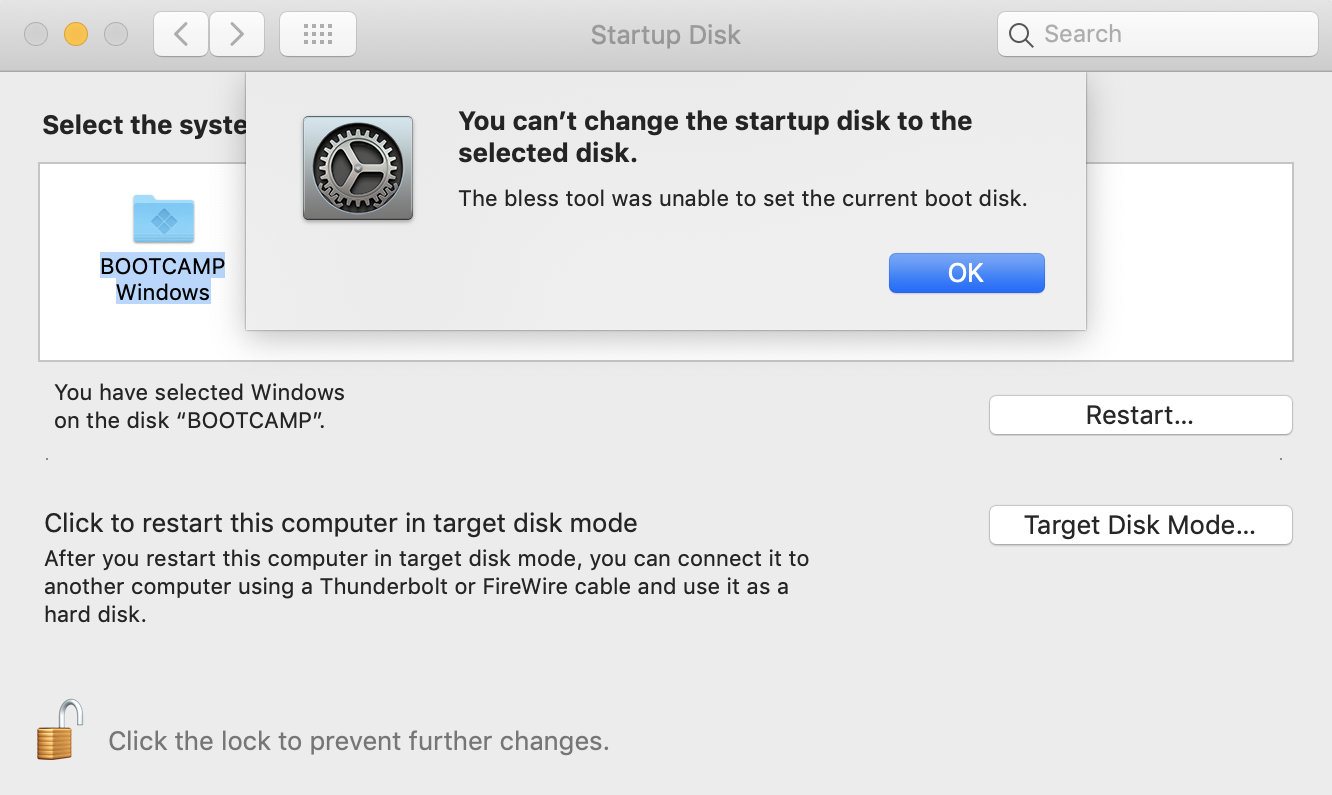
Task: Click the Target Disk Mode button
Action: pos(1139,524)
